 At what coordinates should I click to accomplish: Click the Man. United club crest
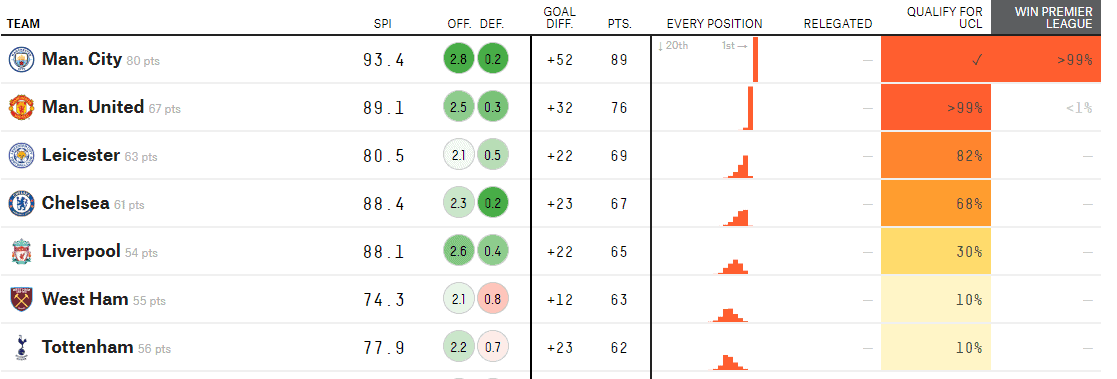(21, 108)
